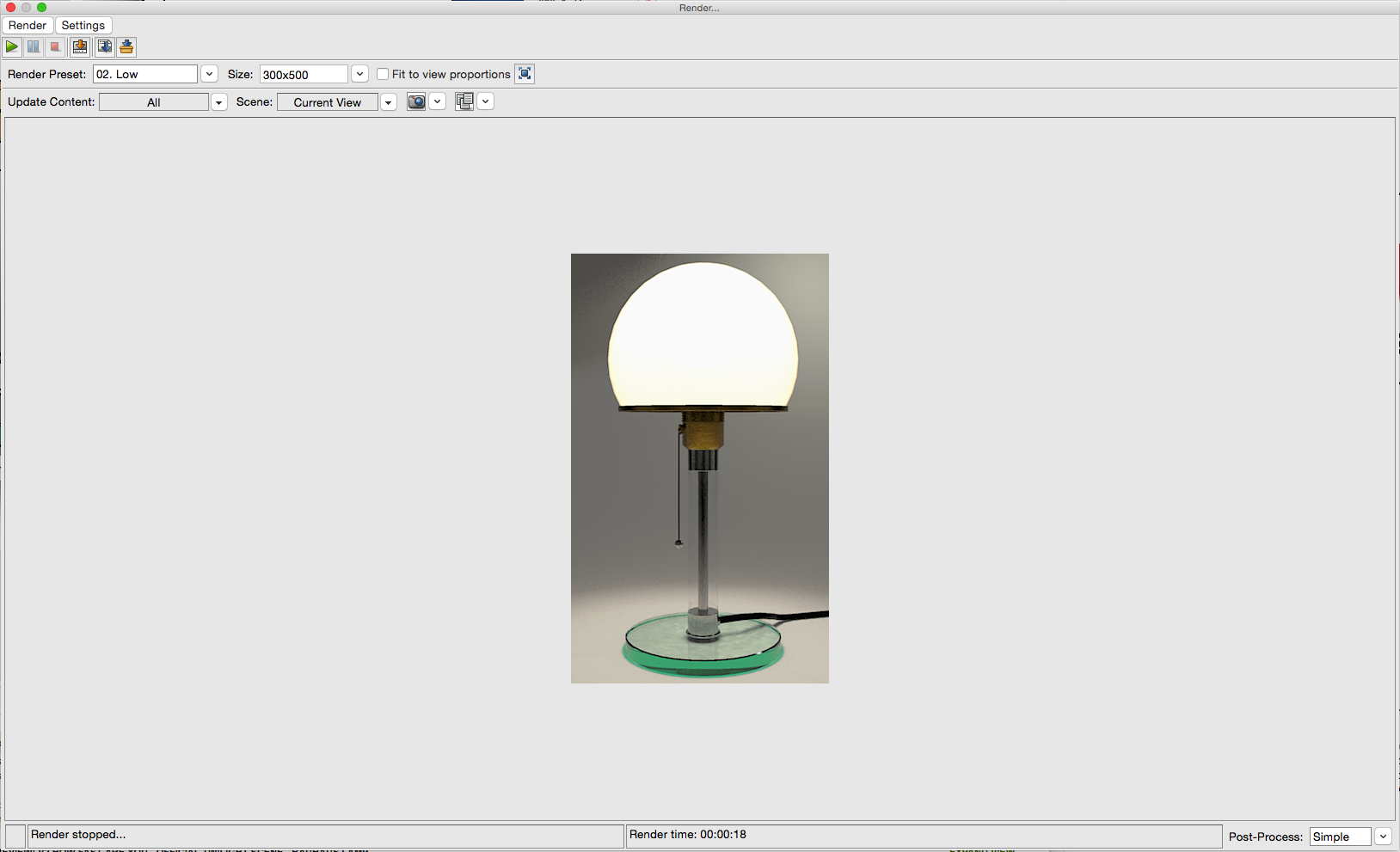Viewport: 1400px width, 852px height.
Task: Click the export to box icon
Action: [126, 47]
